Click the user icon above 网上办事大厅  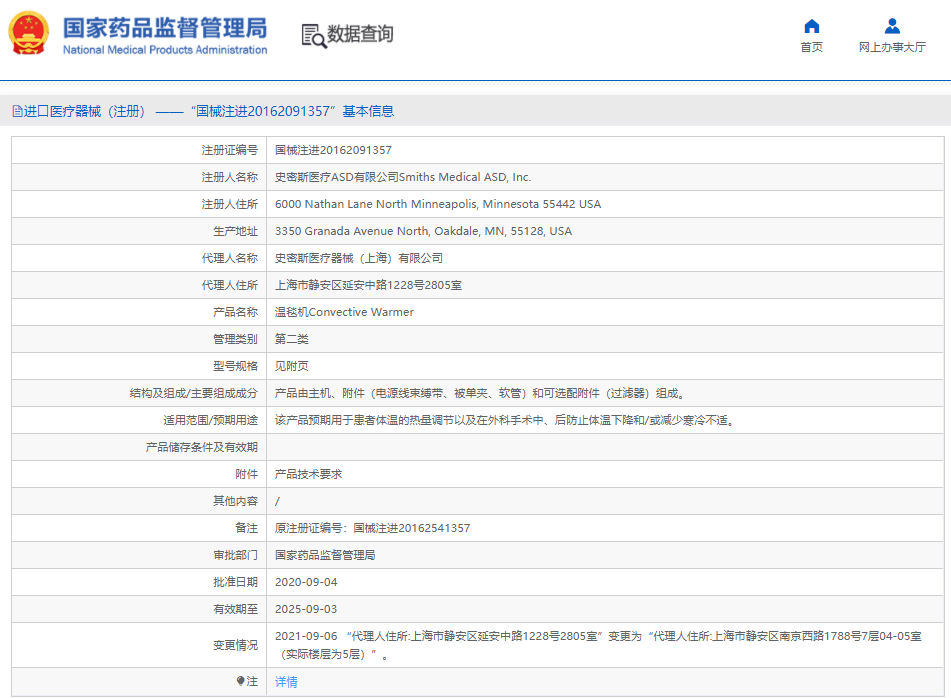pos(892,26)
